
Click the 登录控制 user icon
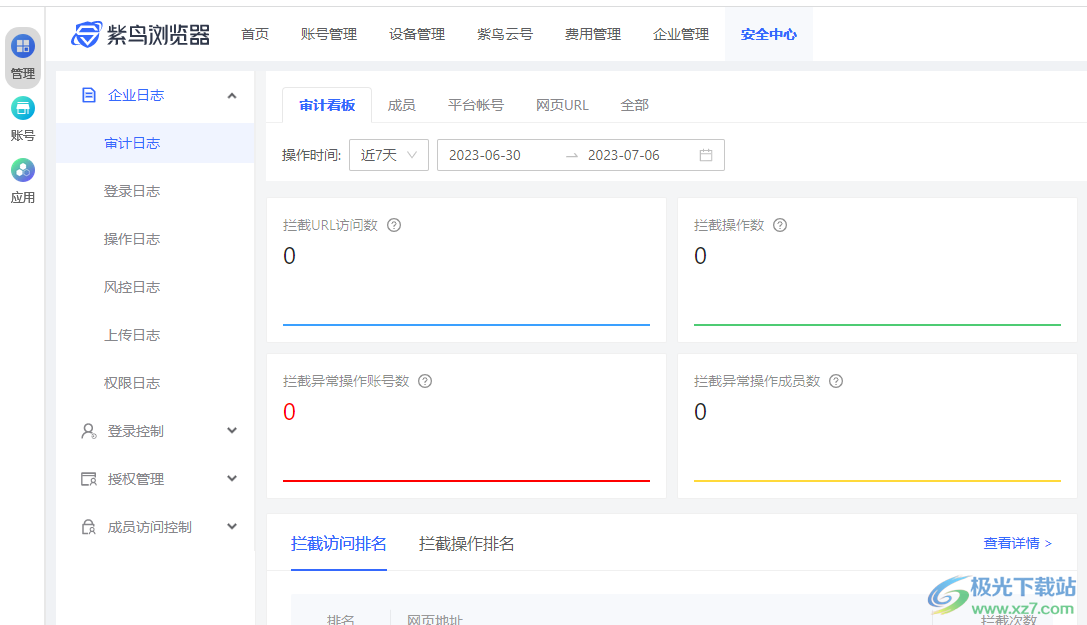(x=89, y=431)
